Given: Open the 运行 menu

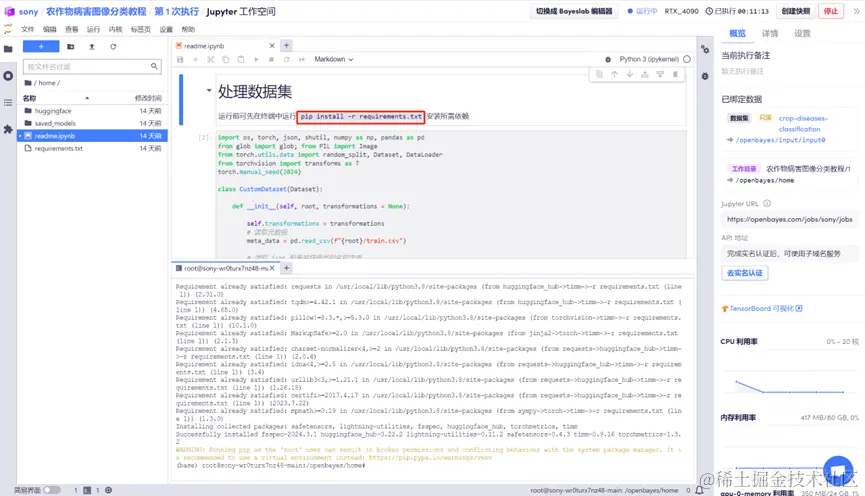Looking at the screenshot, I should coord(93,29).
